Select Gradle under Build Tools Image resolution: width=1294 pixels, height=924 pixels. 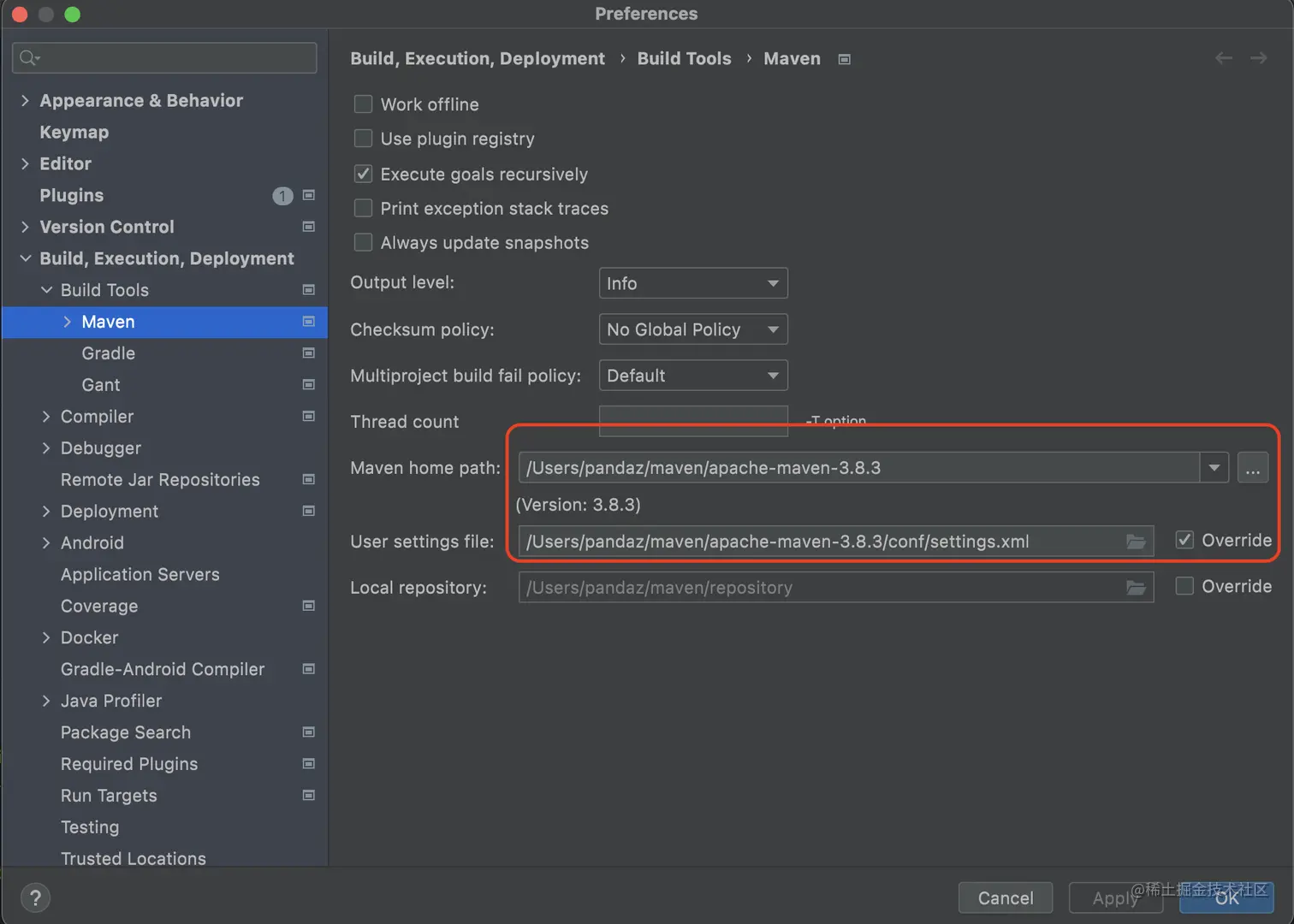tap(108, 353)
